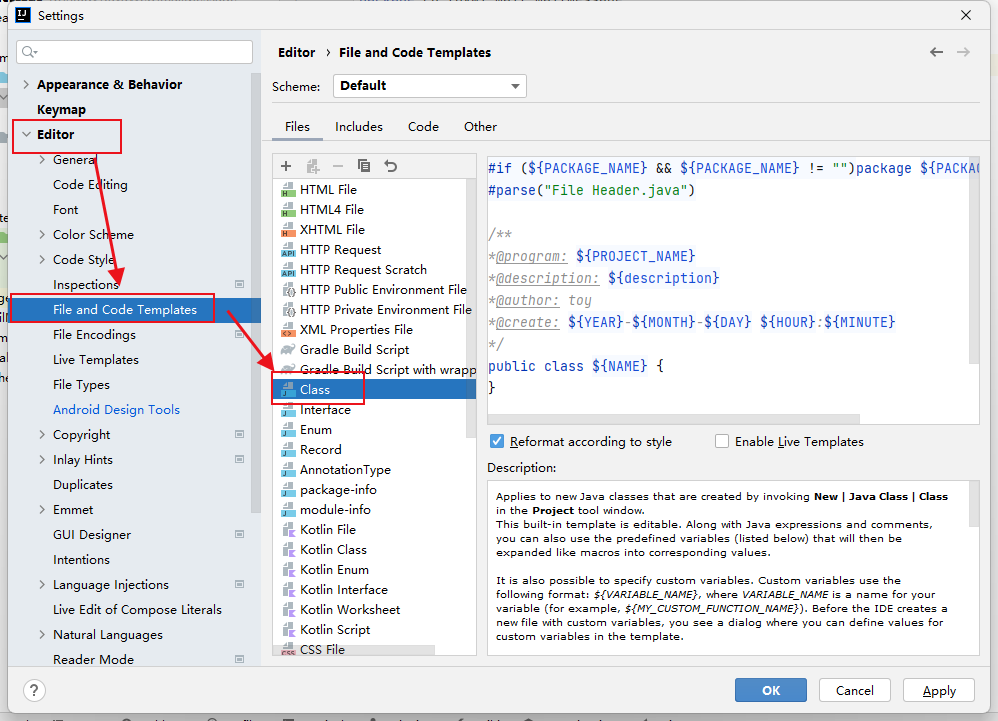Switch to the Other tab
Screen dimensions: 998x721
click(480, 127)
